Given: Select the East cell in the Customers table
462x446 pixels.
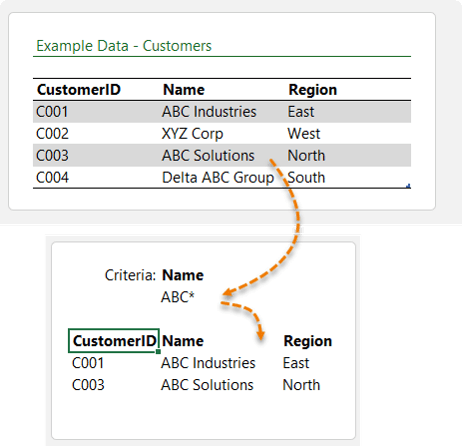Looking at the screenshot, I should coord(301,112).
